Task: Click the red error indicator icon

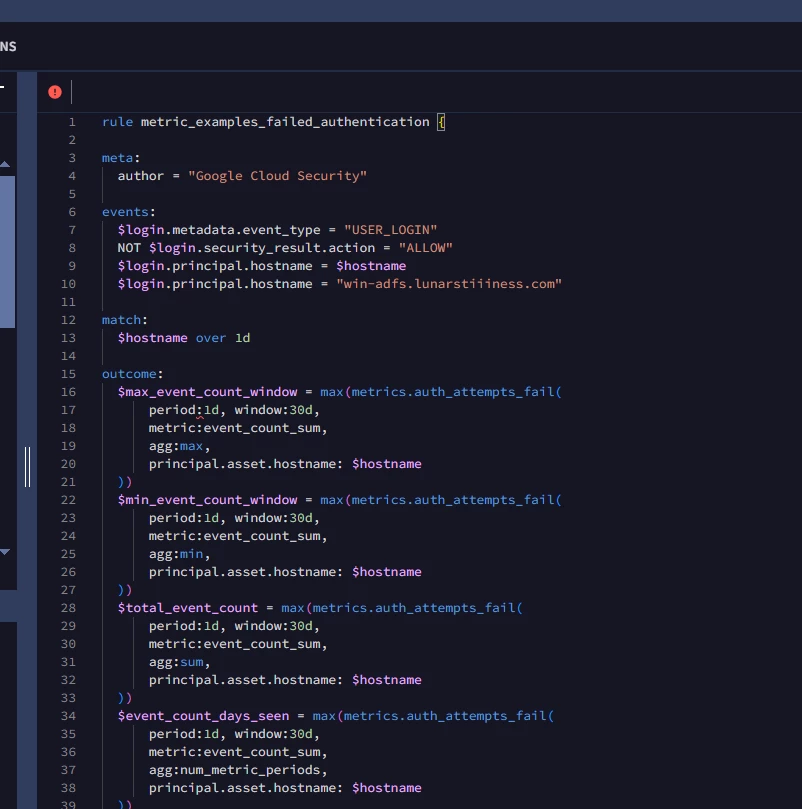Action: pyautogui.click(x=55, y=92)
